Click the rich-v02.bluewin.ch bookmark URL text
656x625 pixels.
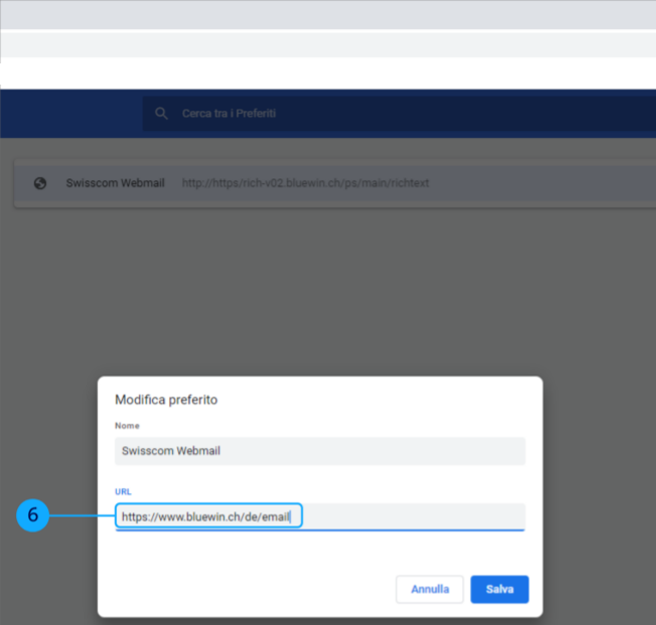pos(305,184)
